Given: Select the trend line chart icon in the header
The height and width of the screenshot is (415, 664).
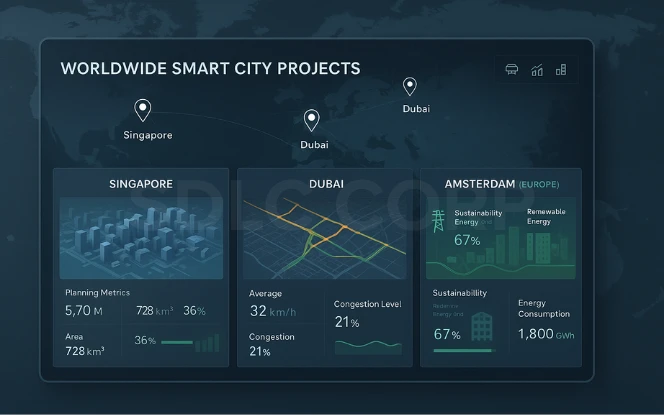Looking at the screenshot, I should coord(537,70).
